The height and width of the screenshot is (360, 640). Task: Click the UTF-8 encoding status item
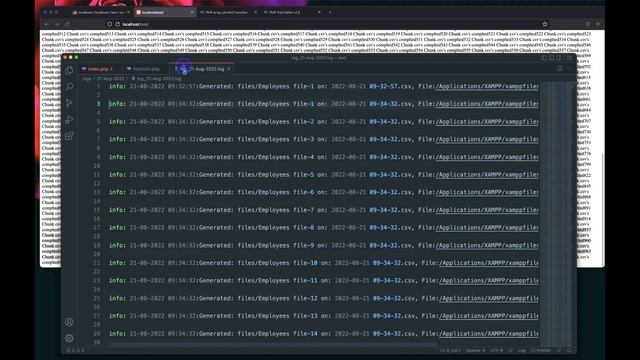click(x=496, y=350)
